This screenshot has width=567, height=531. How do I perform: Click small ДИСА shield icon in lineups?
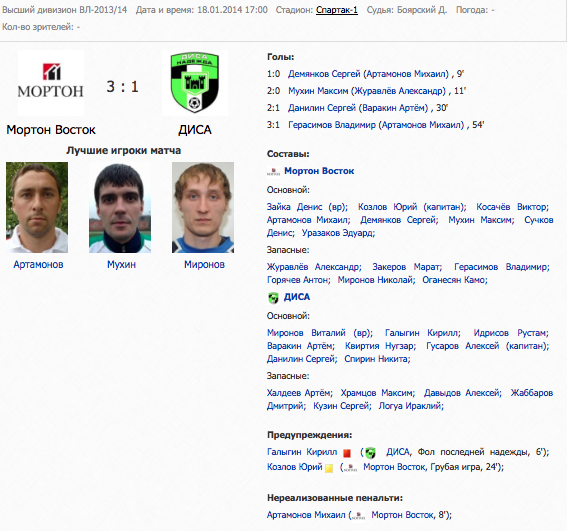pos(273,298)
